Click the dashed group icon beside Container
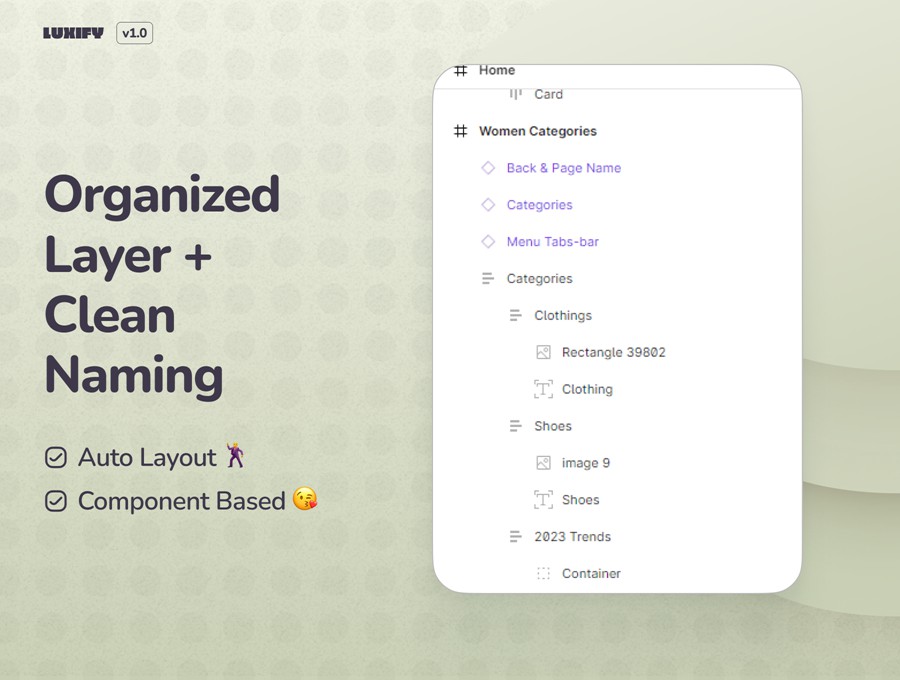The width and height of the screenshot is (900, 680). tap(543, 574)
